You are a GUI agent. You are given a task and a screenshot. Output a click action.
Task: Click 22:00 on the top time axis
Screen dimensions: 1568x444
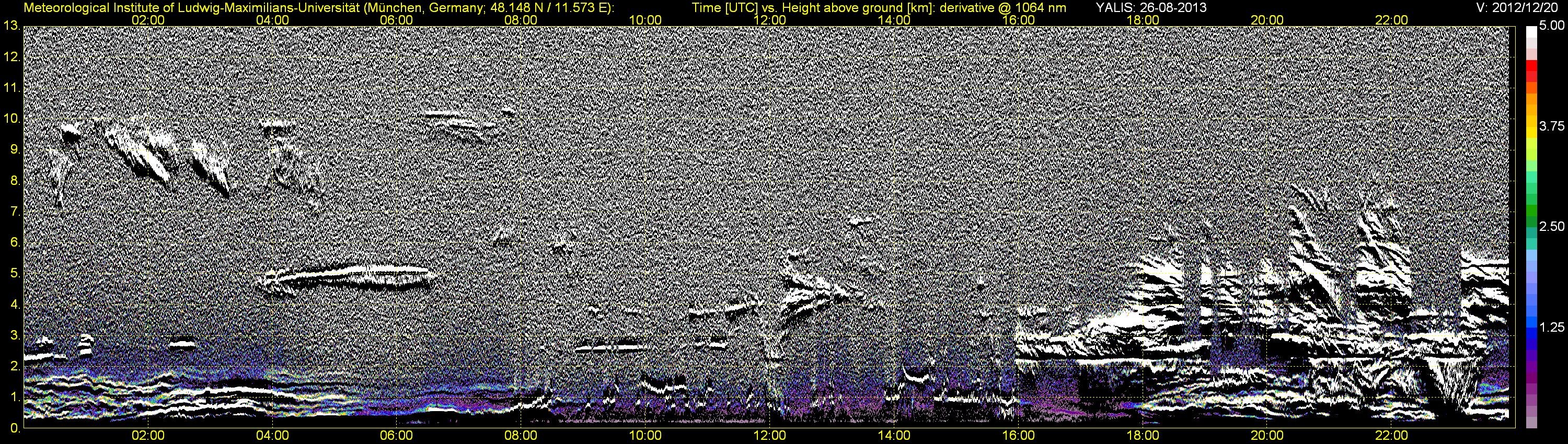1391,20
